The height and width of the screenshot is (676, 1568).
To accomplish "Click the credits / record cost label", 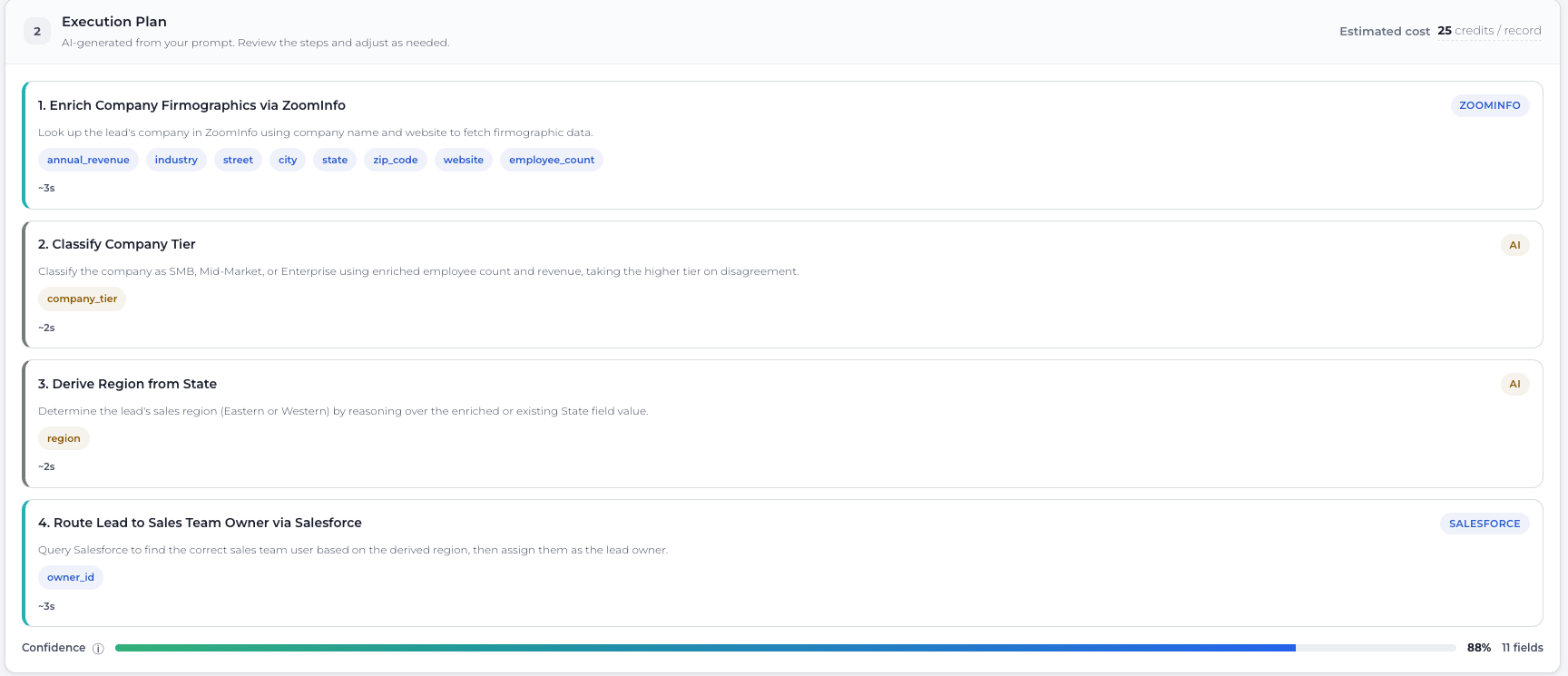I will 1498,31.
